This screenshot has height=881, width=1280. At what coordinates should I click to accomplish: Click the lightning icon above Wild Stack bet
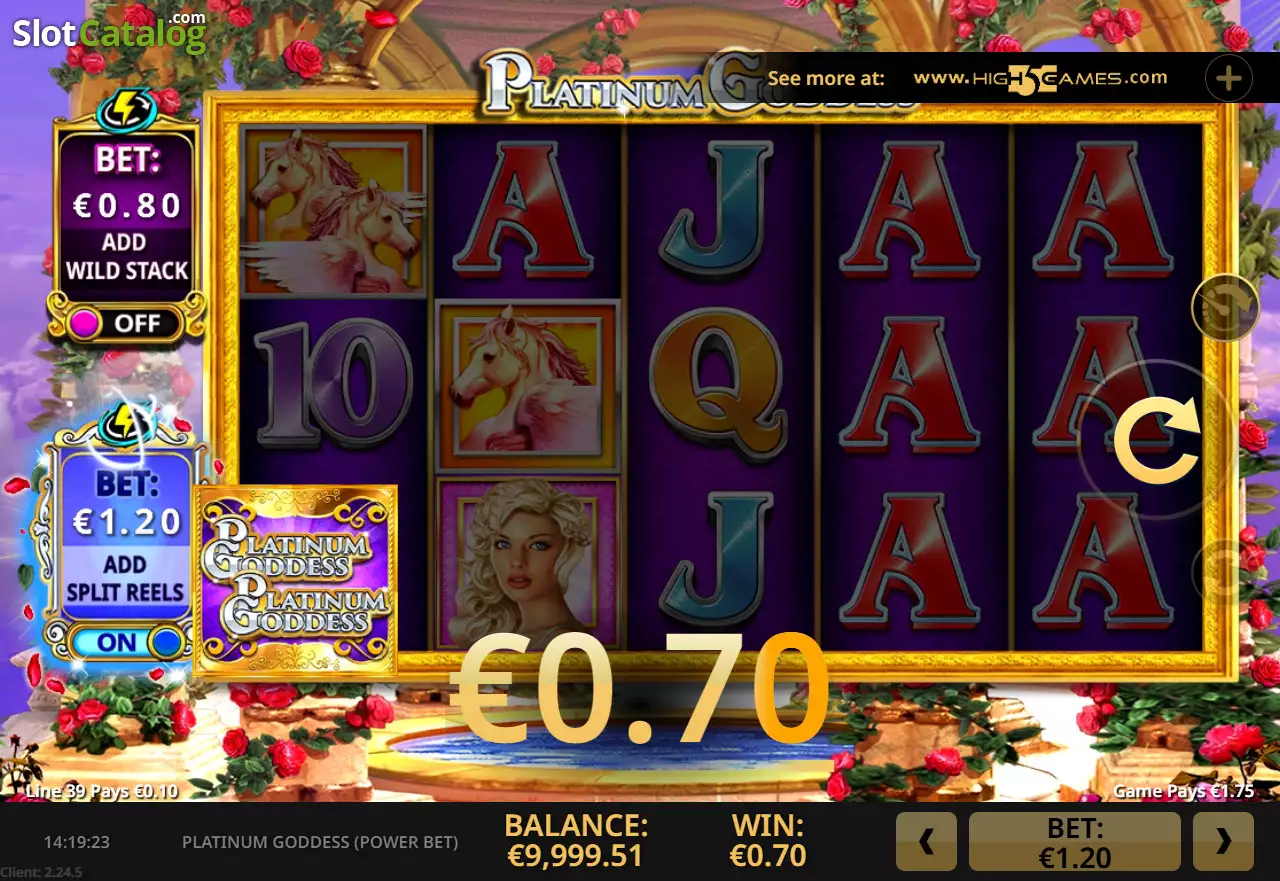124,108
